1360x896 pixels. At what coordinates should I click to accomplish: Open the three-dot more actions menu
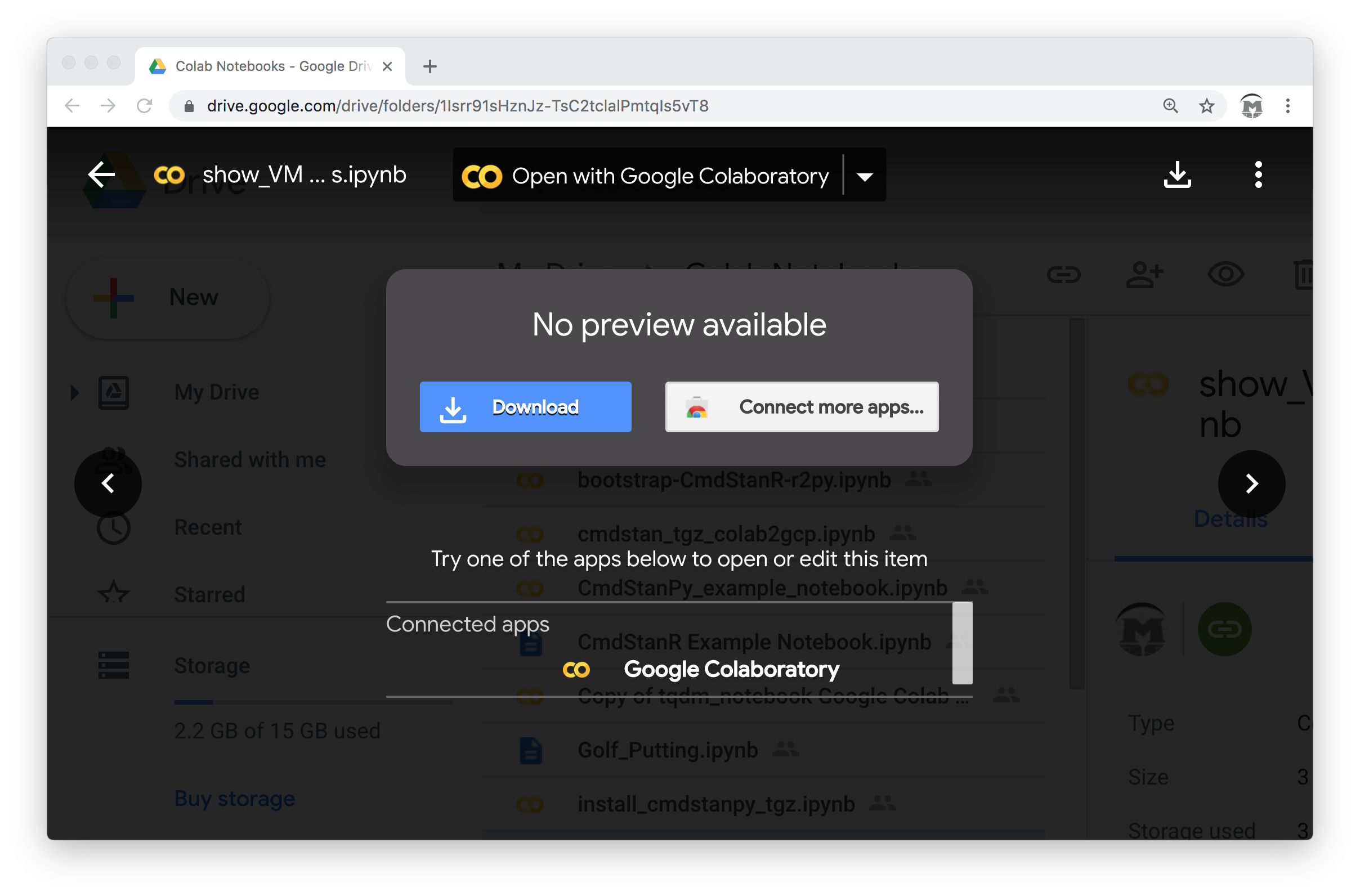pyautogui.click(x=1258, y=174)
